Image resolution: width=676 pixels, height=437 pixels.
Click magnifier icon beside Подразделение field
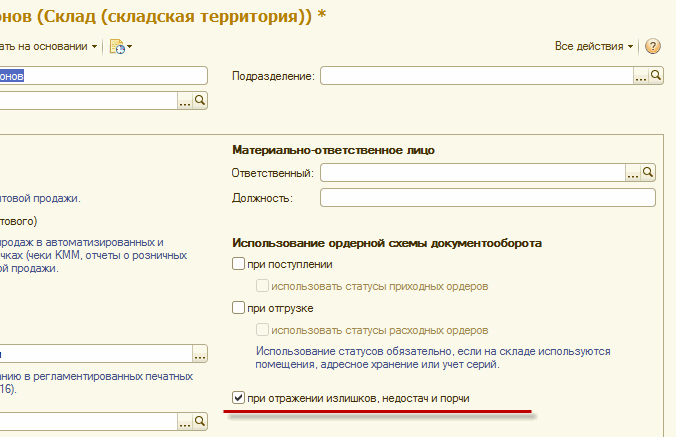click(656, 76)
